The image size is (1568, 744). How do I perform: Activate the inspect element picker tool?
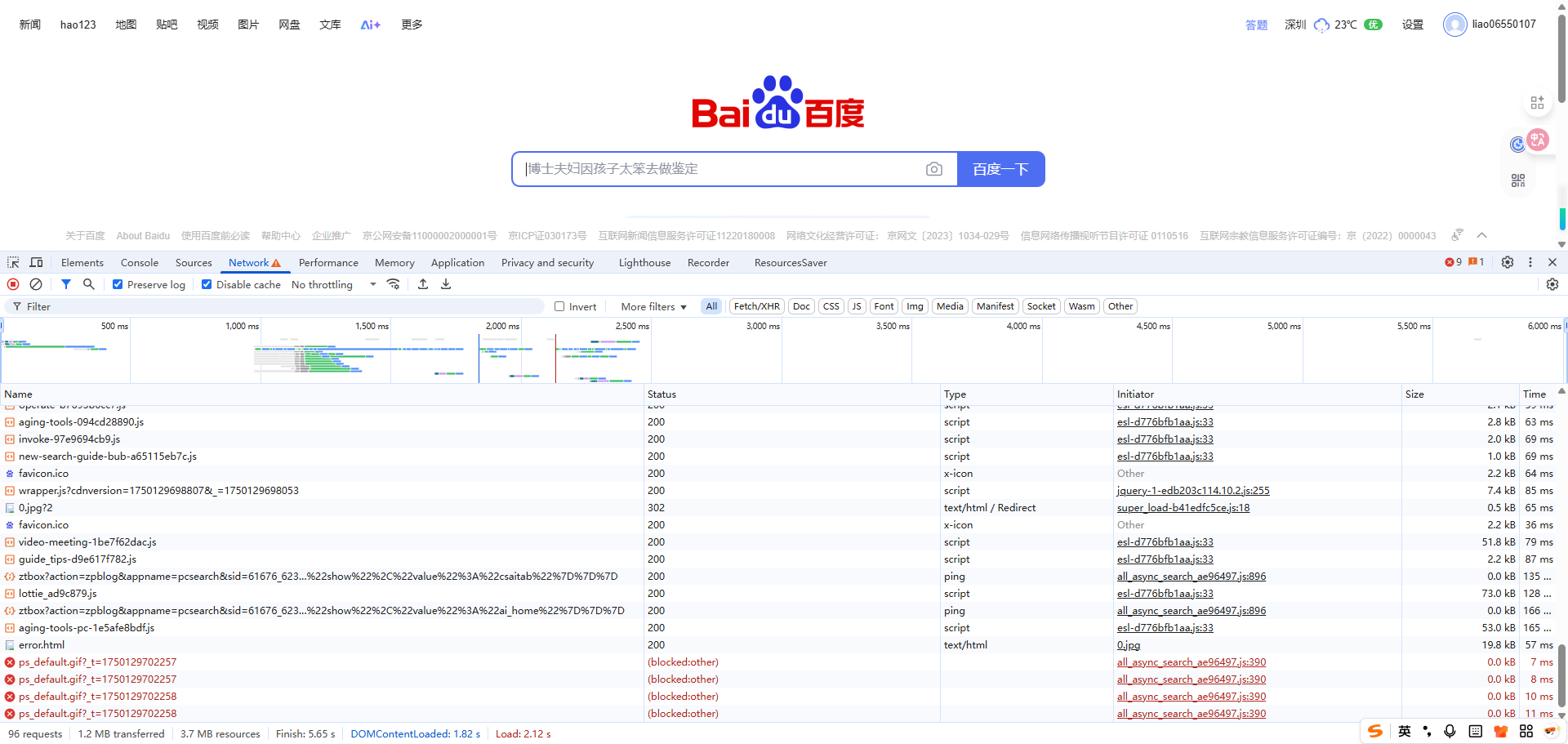(x=13, y=262)
